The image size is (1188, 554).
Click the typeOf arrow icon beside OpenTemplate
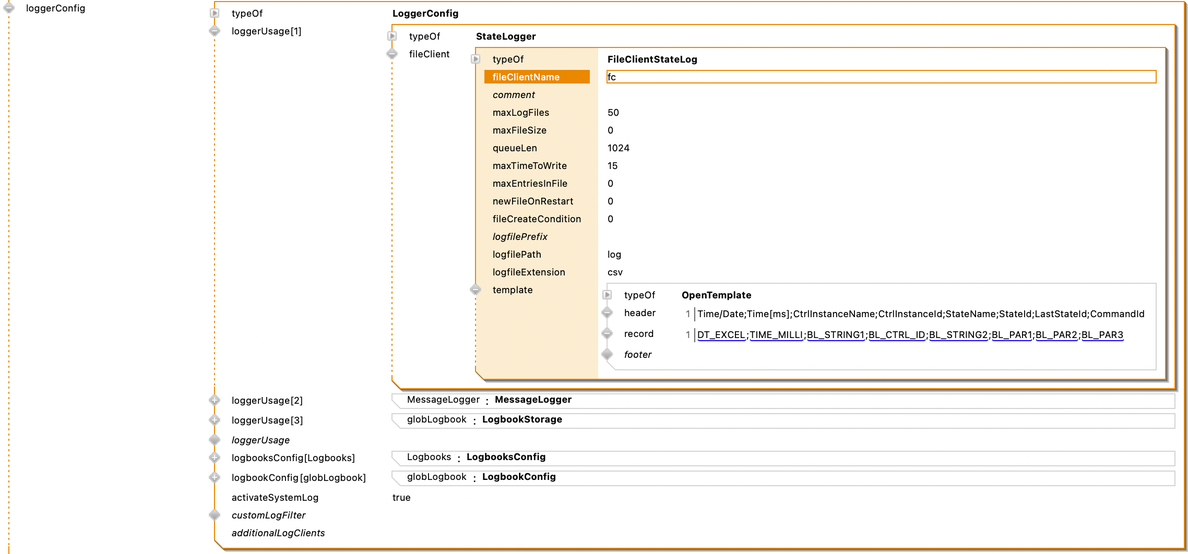pos(607,296)
